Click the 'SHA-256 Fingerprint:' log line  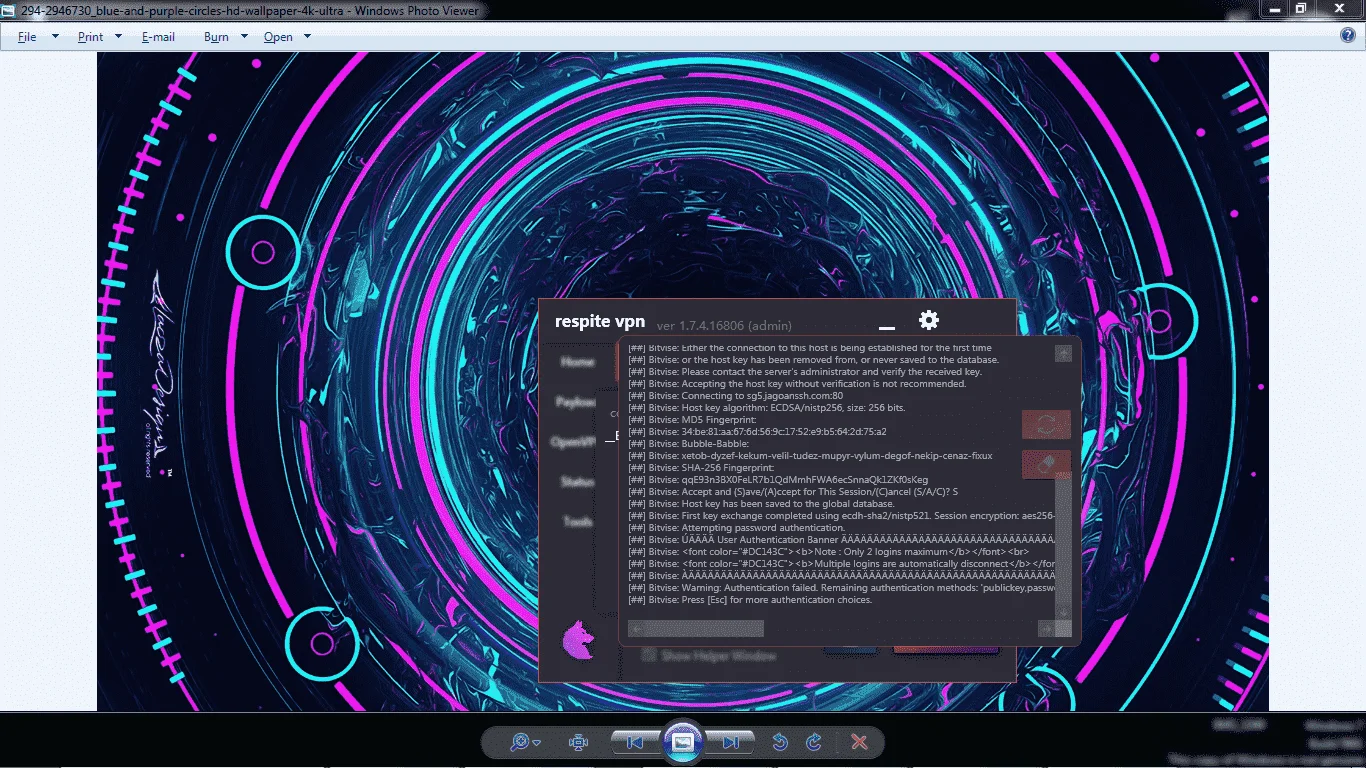700,468
